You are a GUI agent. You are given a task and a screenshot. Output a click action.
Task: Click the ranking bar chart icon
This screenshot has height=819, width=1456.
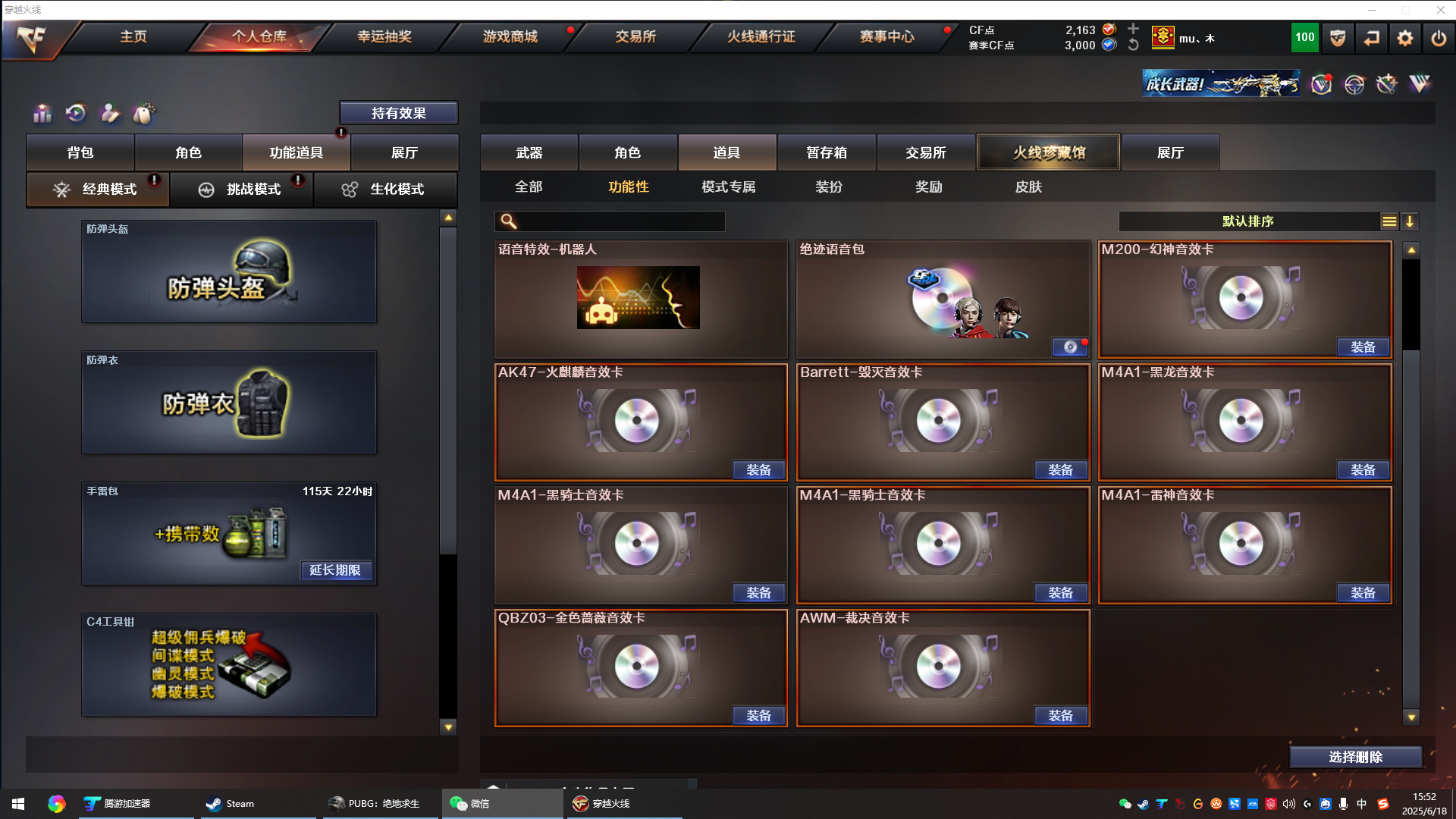pyautogui.click(x=42, y=114)
